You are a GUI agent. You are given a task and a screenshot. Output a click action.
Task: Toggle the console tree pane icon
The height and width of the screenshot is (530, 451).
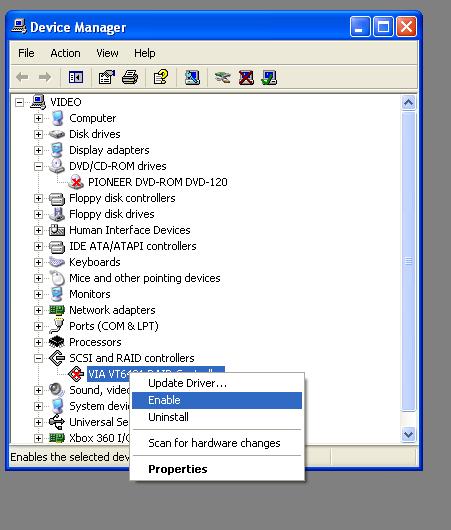pos(76,77)
